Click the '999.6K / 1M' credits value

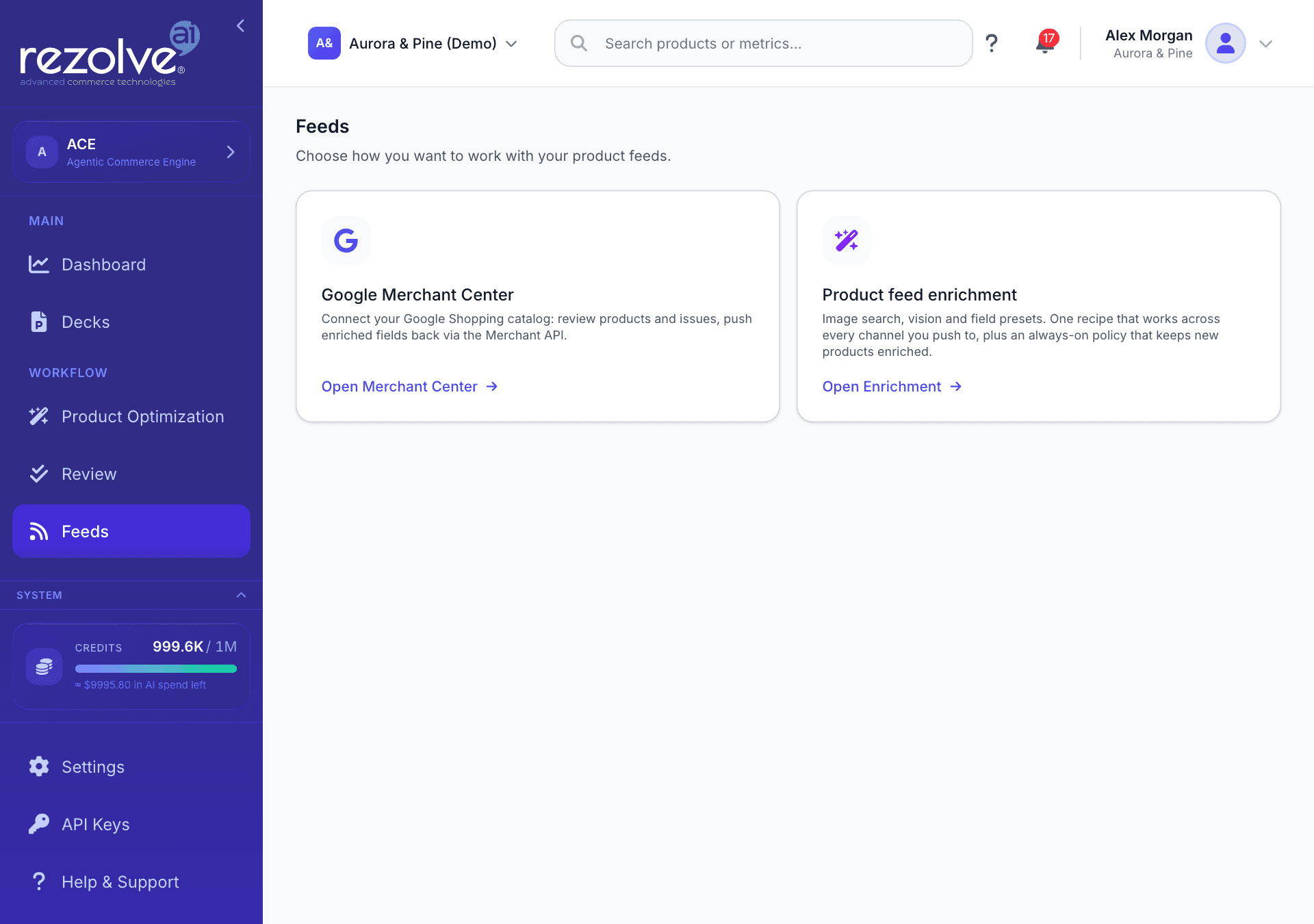click(195, 647)
